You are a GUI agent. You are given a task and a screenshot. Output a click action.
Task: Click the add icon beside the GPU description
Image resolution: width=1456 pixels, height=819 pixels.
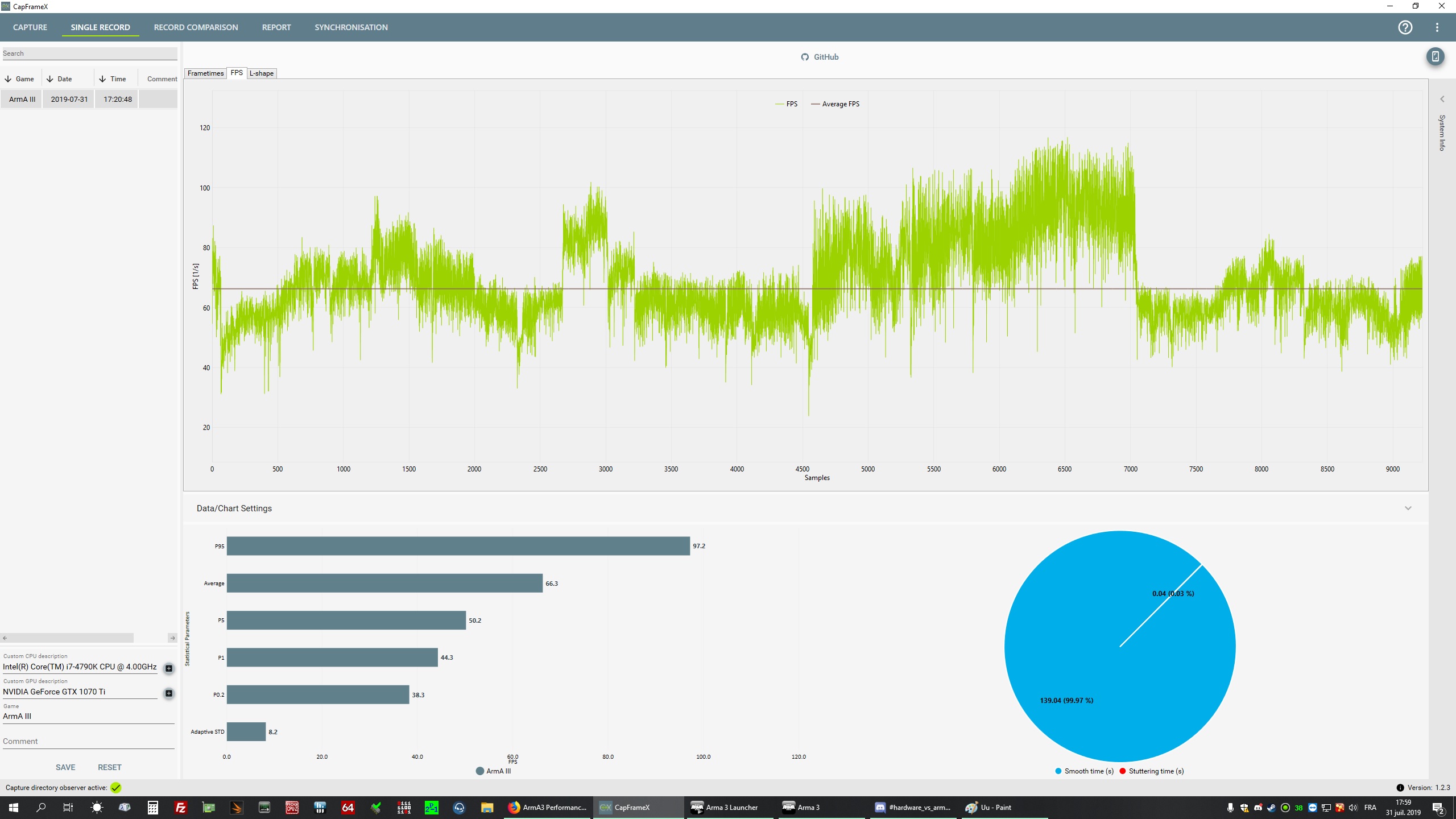click(x=169, y=693)
